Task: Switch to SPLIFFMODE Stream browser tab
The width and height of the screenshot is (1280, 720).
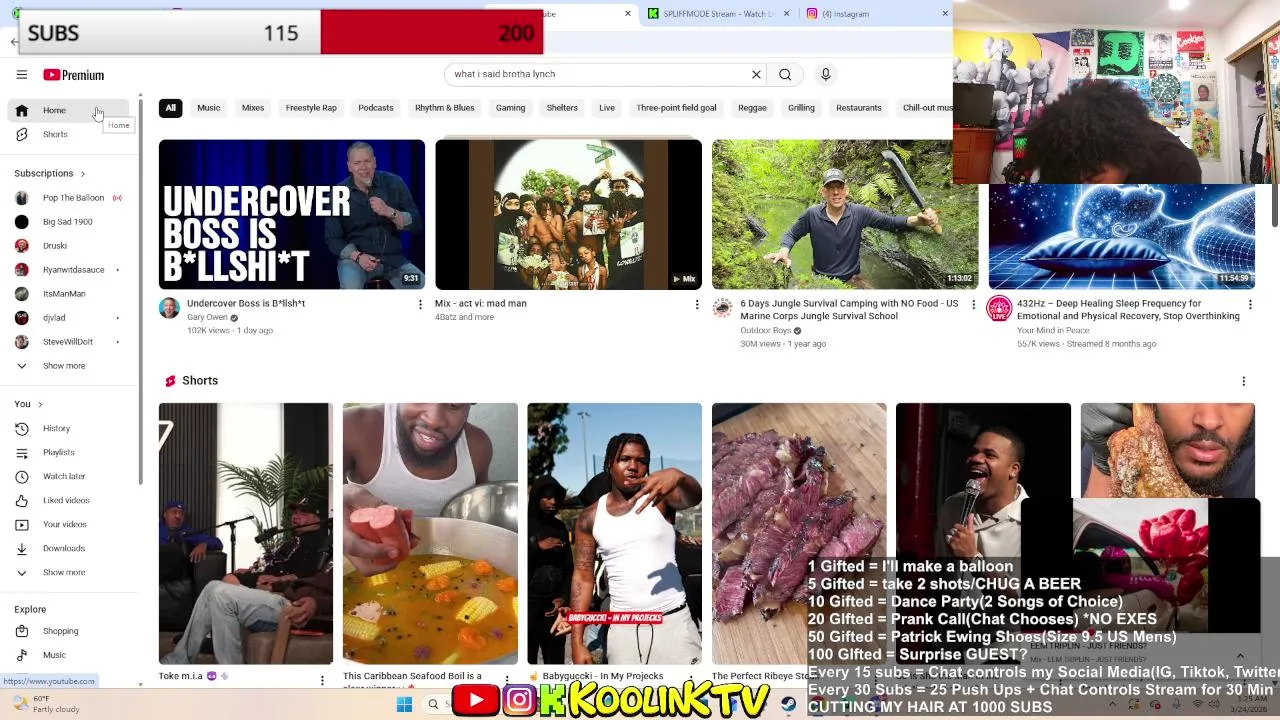Action: click(718, 14)
